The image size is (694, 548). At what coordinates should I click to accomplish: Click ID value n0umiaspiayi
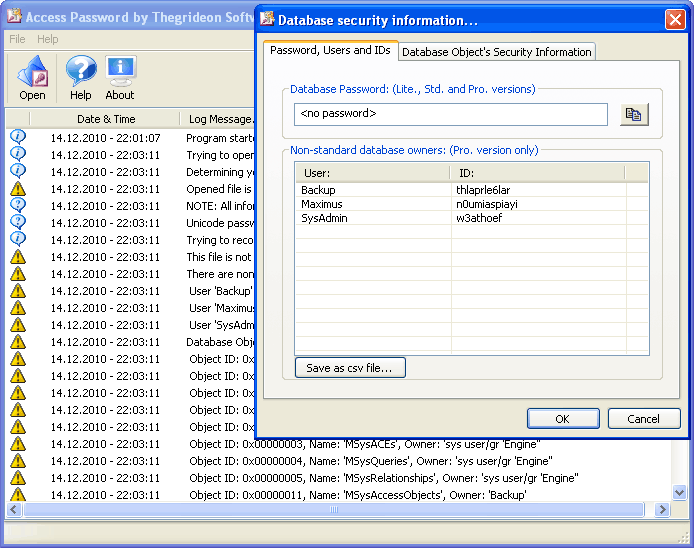486,204
